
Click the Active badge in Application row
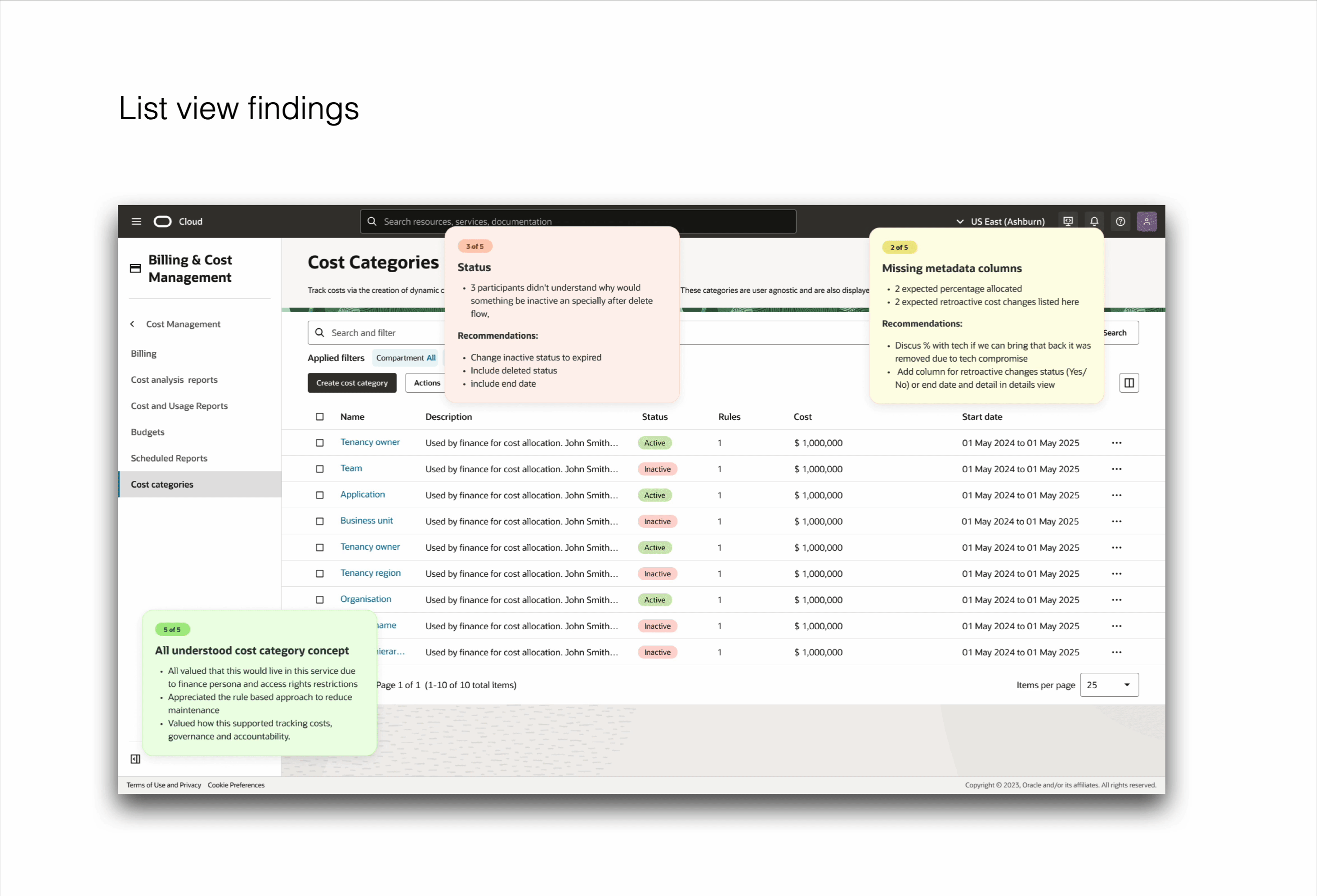pyautogui.click(x=654, y=495)
